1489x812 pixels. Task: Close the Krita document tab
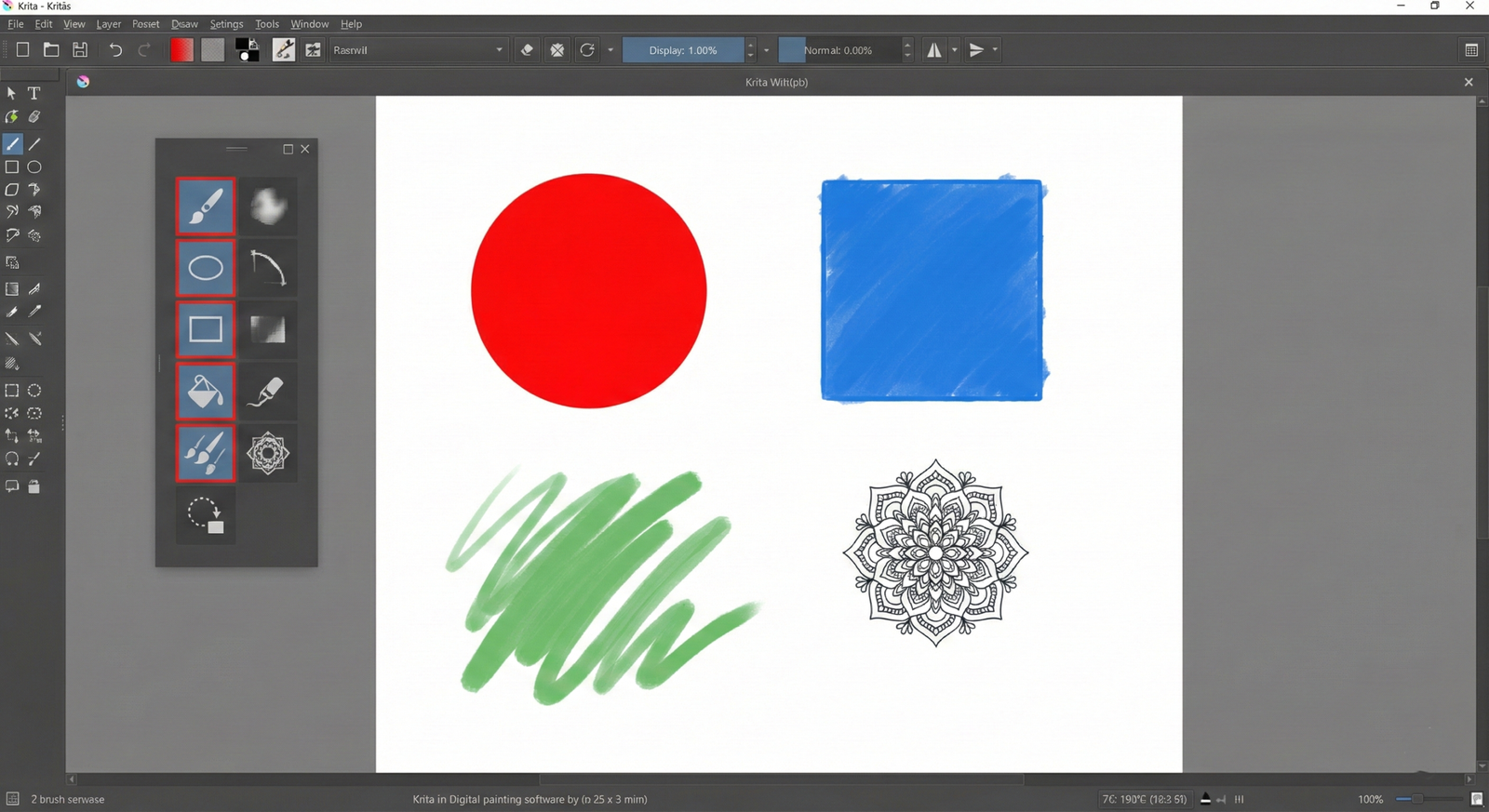pyautogui.click(x=1469, y=82)
